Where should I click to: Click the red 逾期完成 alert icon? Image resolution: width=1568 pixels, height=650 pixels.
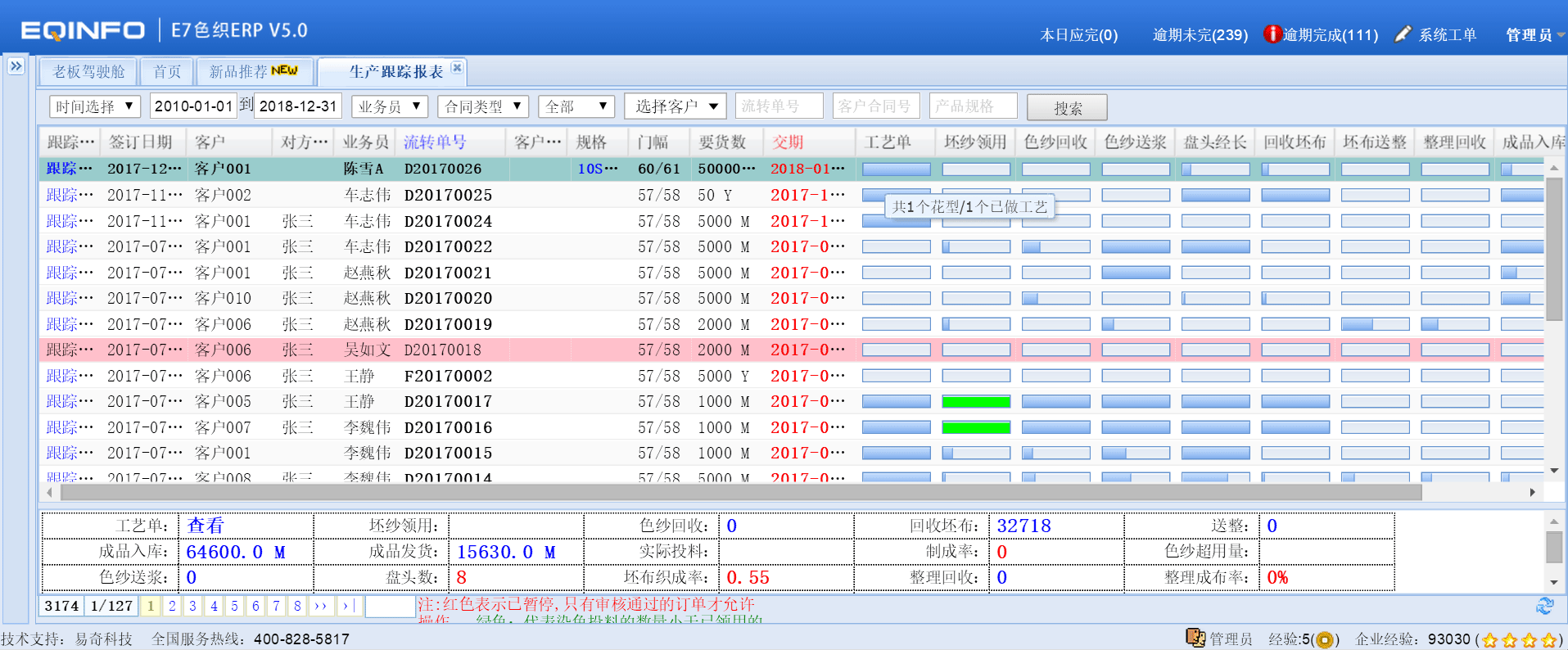click(x=1272, y=34)
